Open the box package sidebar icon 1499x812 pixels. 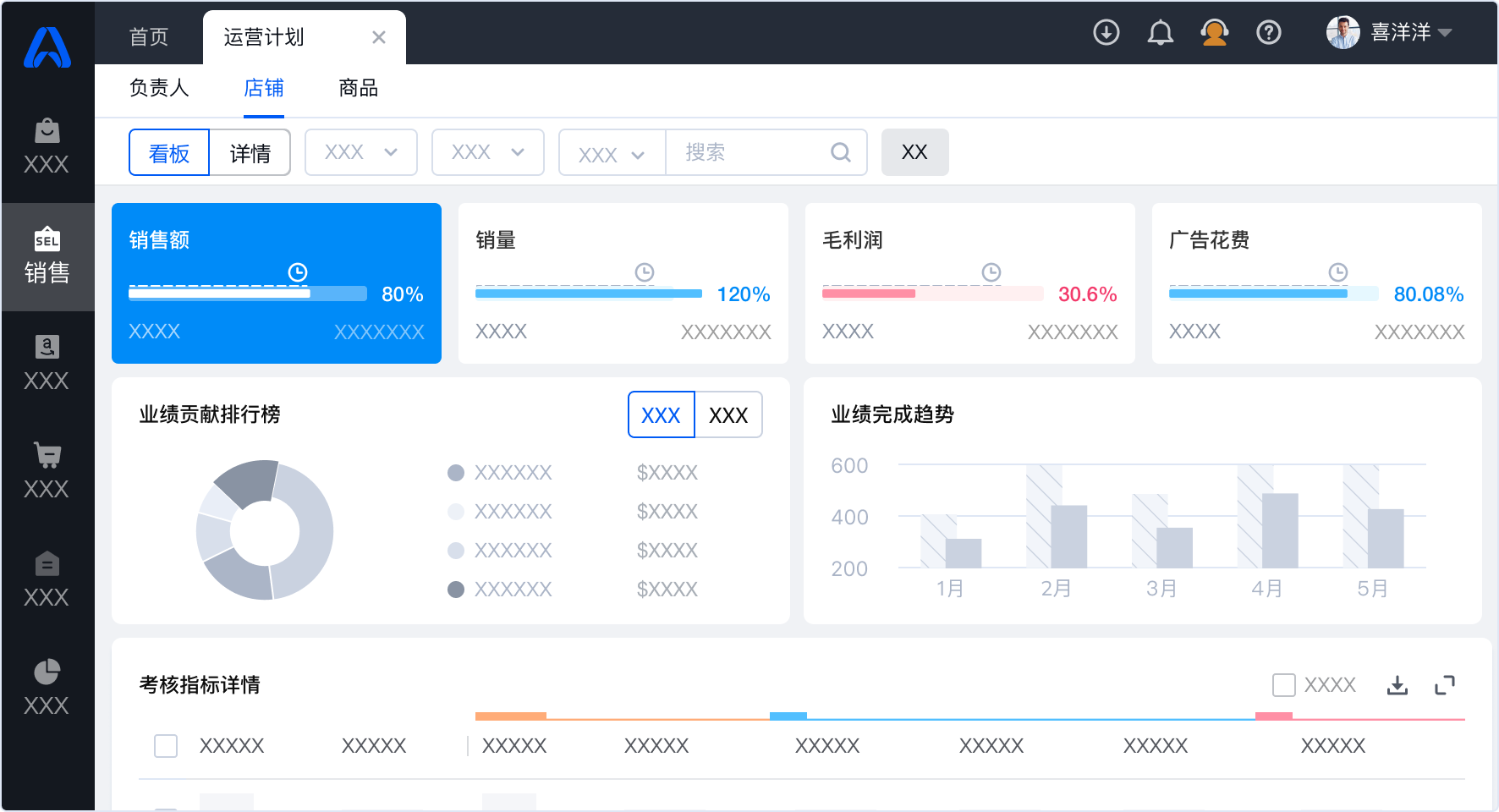tap(47, 563)
